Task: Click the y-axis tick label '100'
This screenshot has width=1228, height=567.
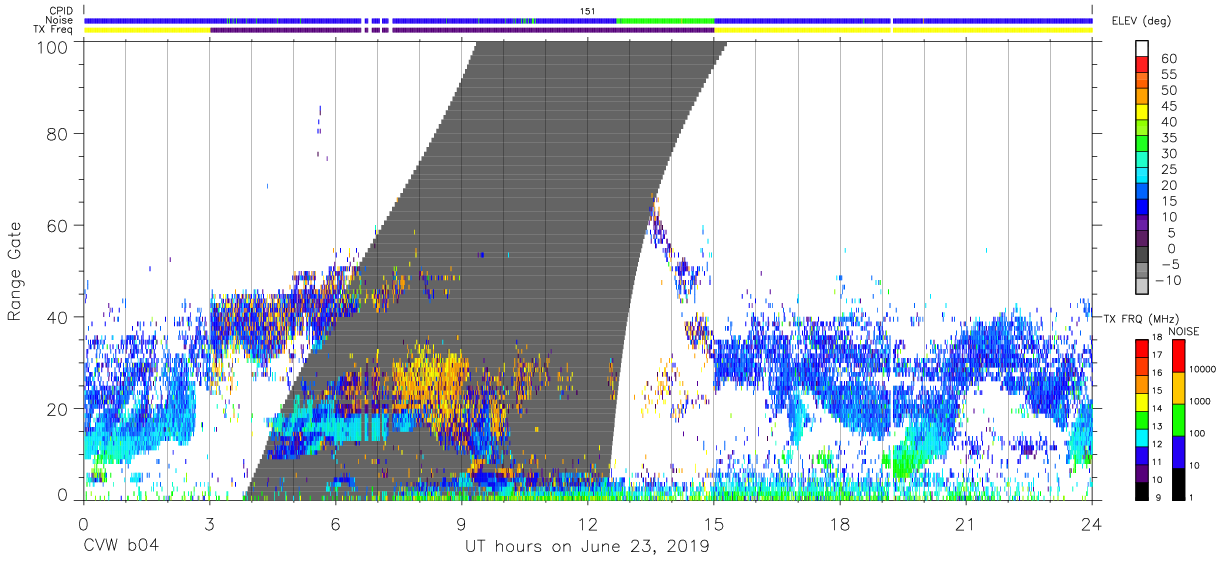Action: click(53, 47)
